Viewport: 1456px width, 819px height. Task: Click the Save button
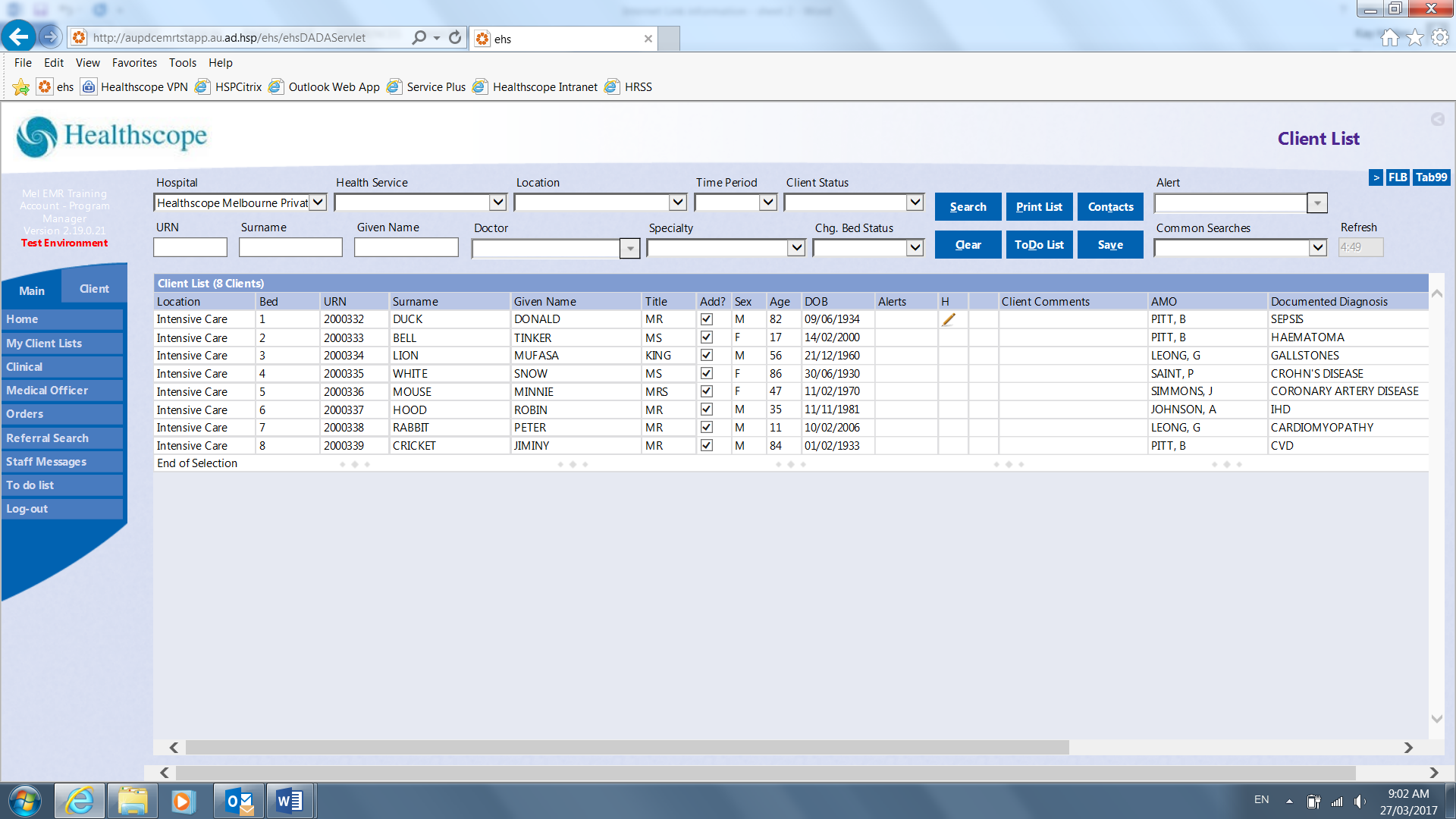[x=1110, y=245]
